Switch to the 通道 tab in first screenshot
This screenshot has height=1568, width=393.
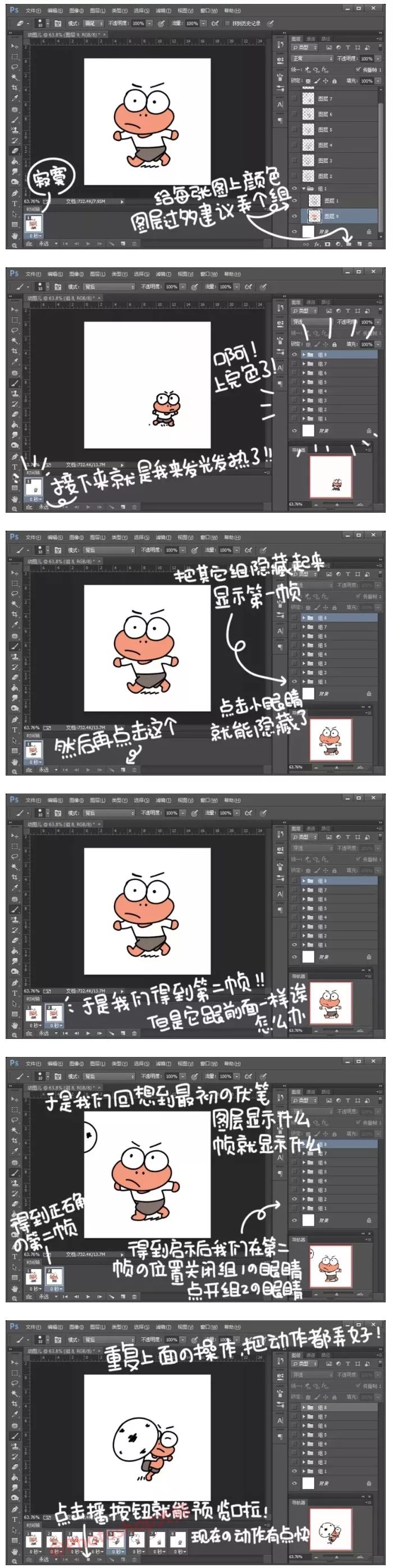tap(311, 39)
